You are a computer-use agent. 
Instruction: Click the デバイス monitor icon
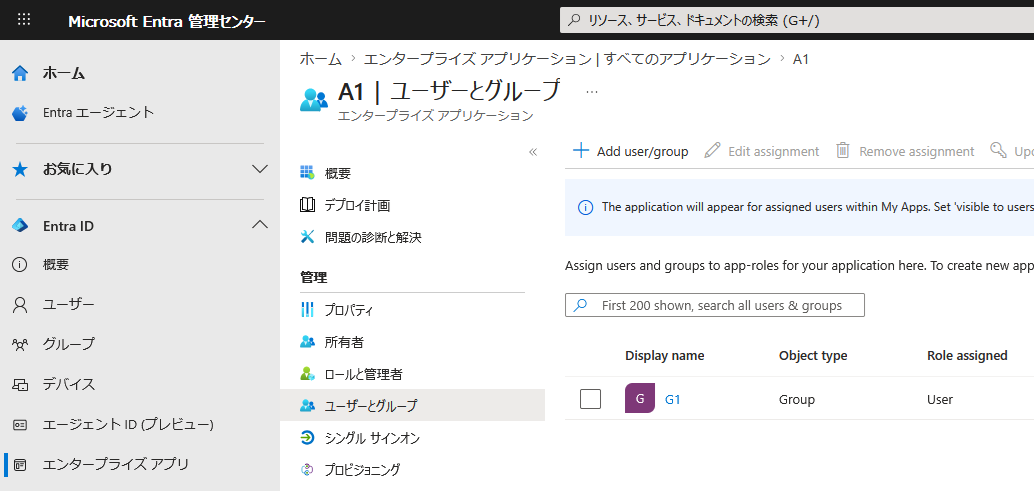(20, 384)
